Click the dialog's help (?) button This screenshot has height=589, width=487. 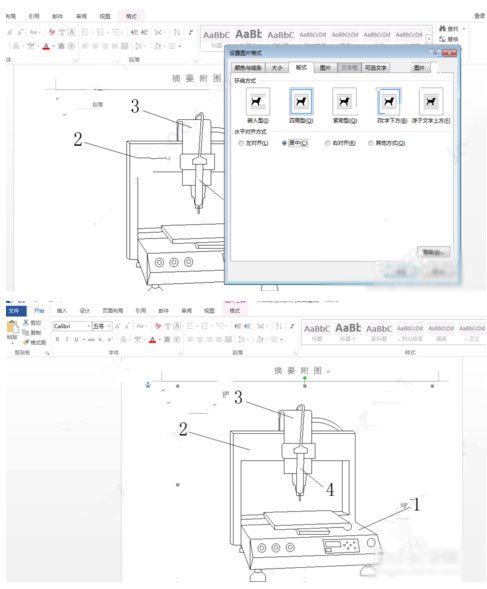436,53
